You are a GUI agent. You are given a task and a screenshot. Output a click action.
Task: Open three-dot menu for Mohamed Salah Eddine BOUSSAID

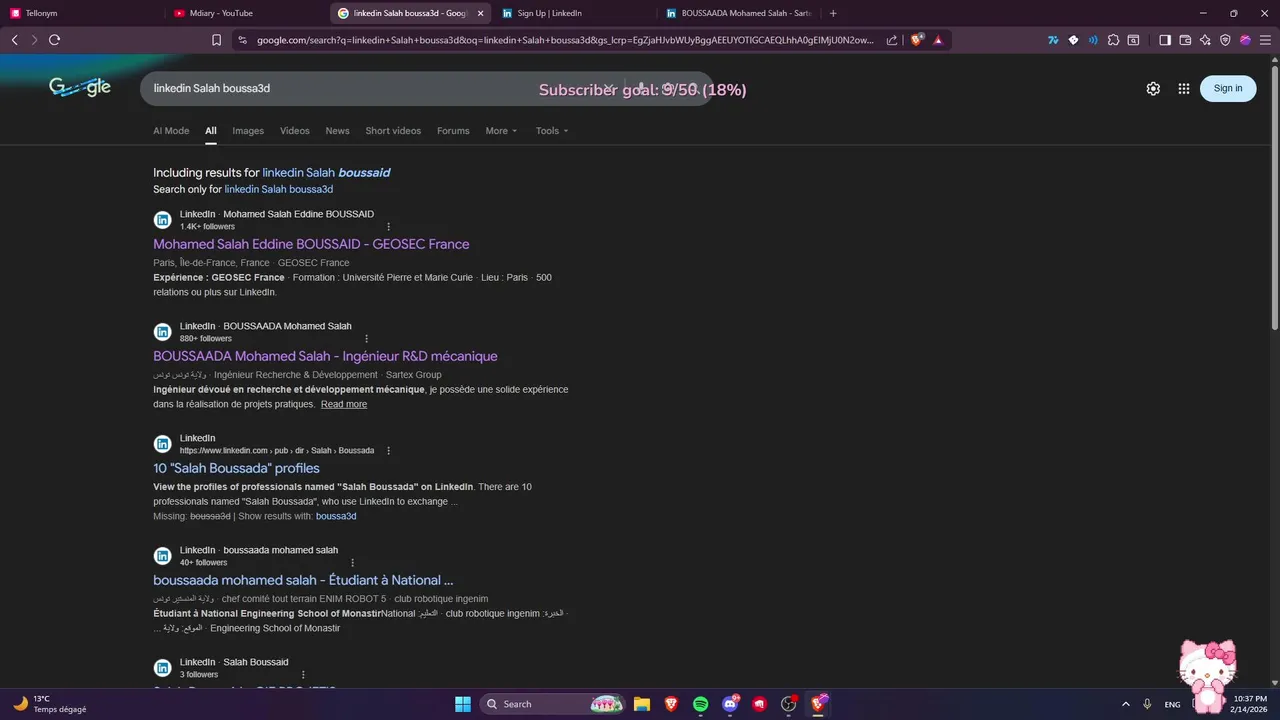pyautogui.click(x=389, y=226)
